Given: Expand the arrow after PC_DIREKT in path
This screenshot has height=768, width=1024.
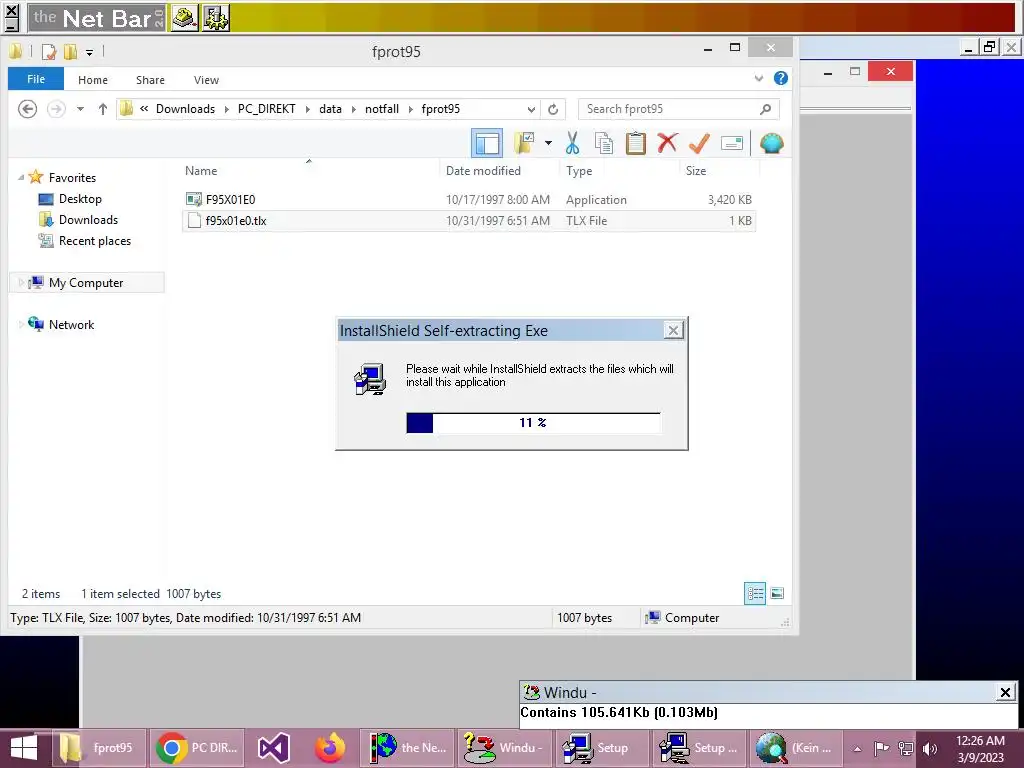Looking at the screenshot, I should point(308,109).
